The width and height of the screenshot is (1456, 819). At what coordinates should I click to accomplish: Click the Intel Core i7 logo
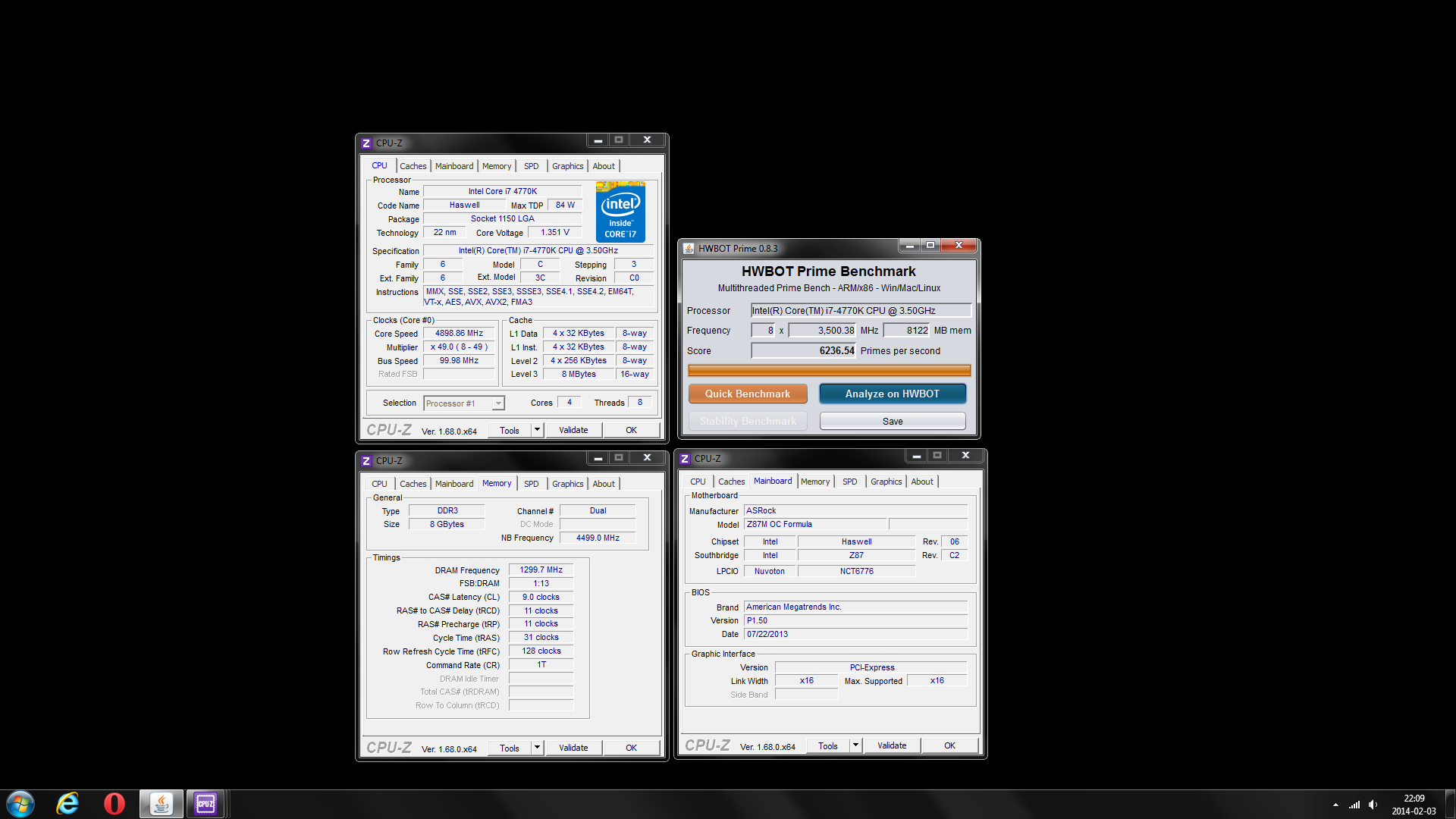[x=620, y=212]
